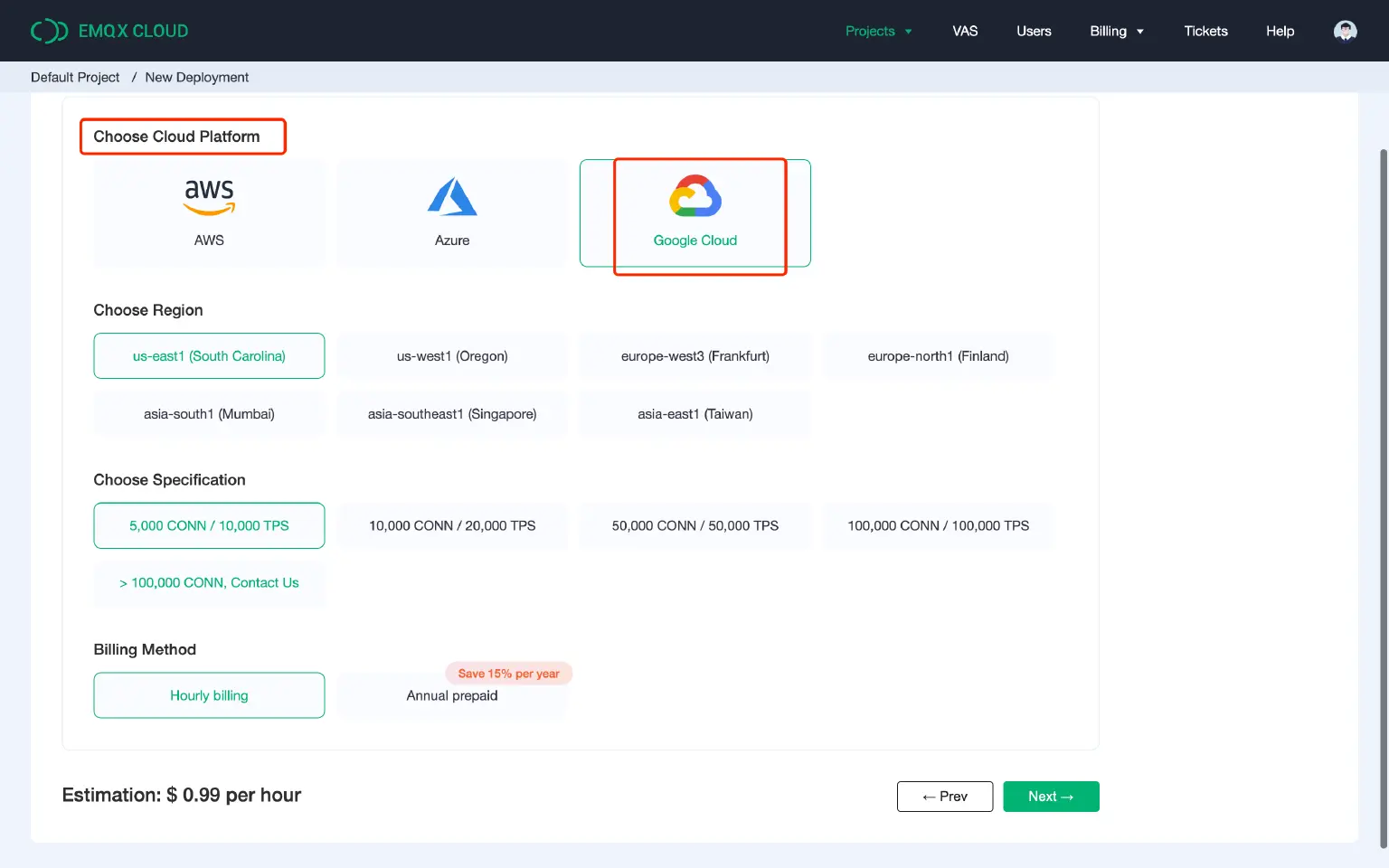Select the Google Cloud platform card

(694, 214)
